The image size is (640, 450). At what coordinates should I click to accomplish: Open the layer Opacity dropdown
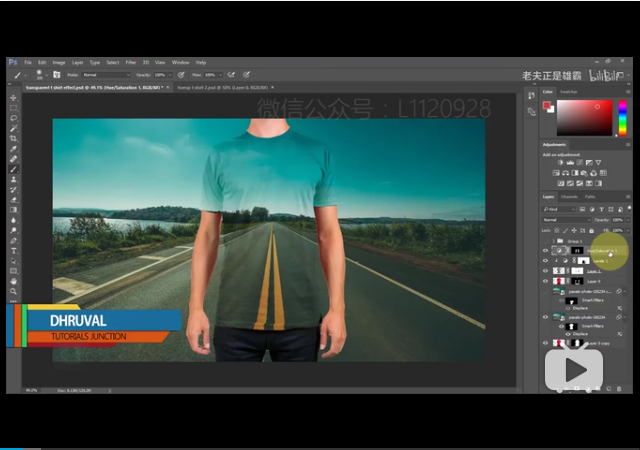(628, 220)
